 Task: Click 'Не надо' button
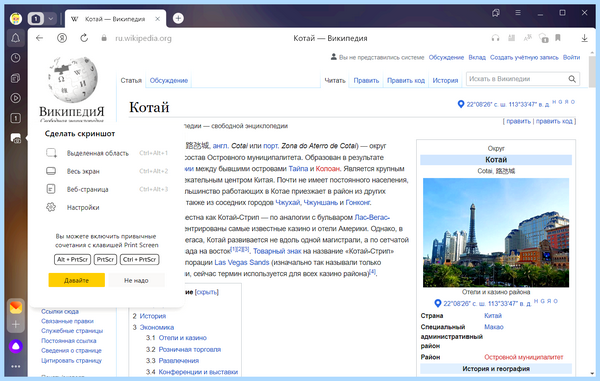[136, 280]
